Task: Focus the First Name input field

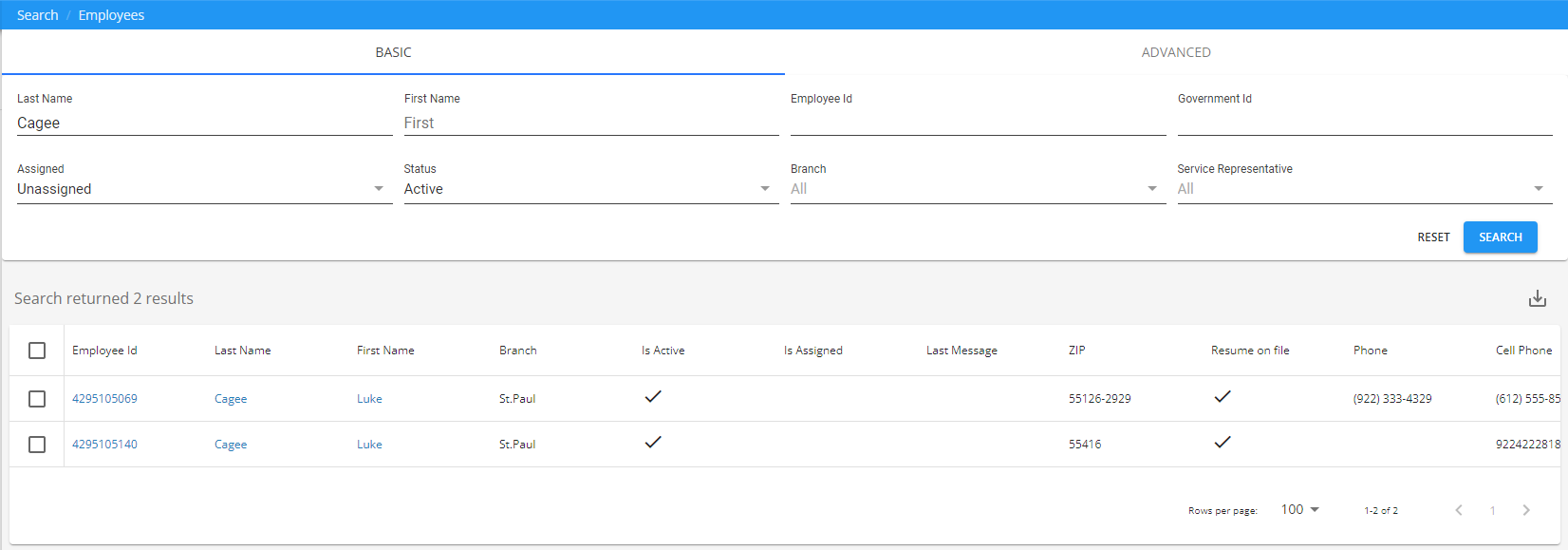Action: pos(590,123)
